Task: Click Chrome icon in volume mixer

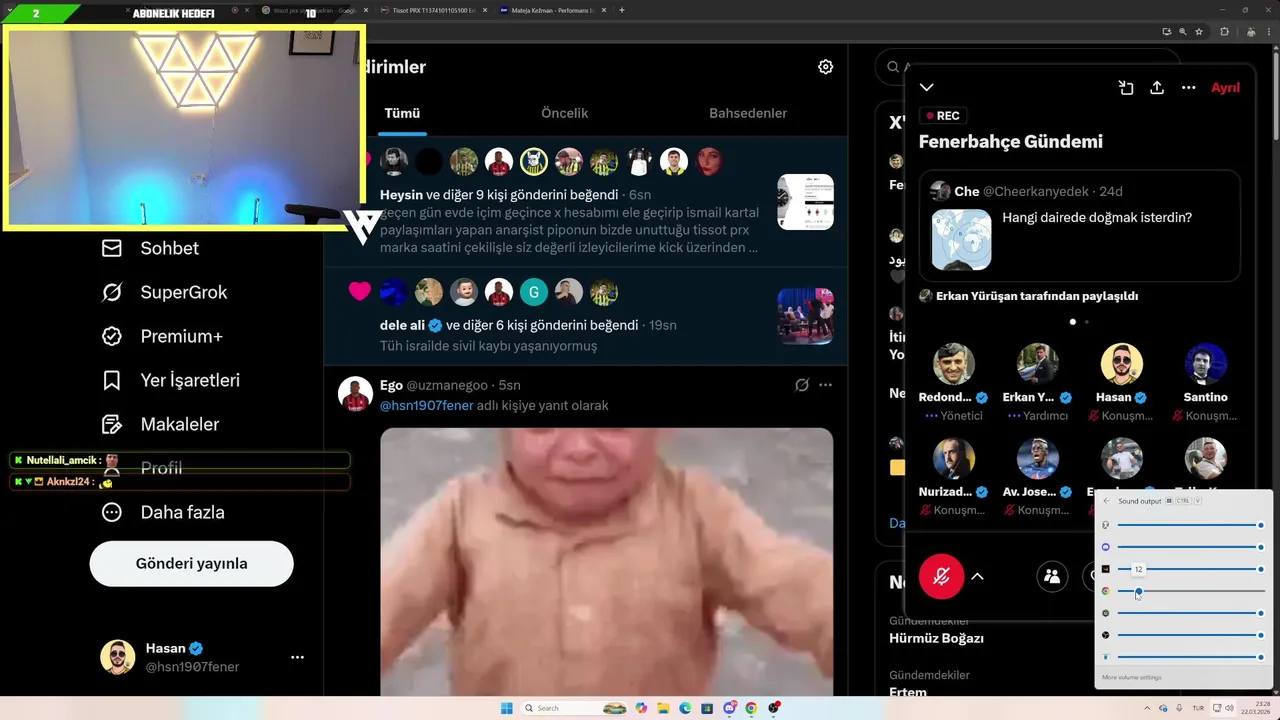Action: [x=1105, y=591]
